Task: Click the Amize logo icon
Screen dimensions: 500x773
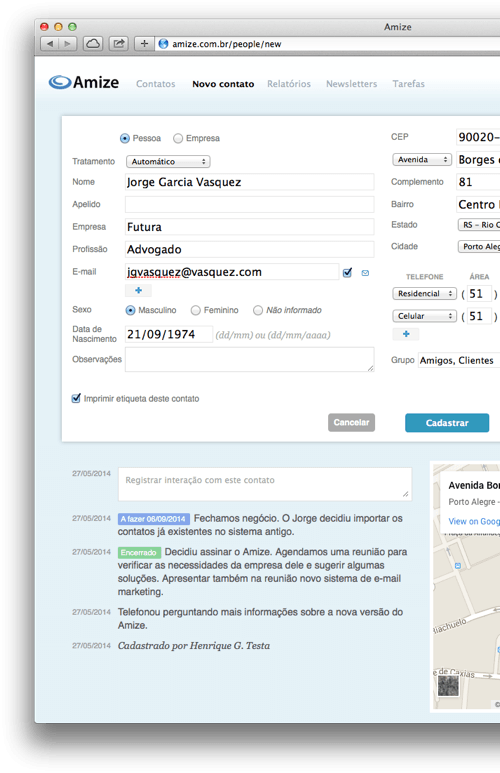Action: (x=60, y=82)
